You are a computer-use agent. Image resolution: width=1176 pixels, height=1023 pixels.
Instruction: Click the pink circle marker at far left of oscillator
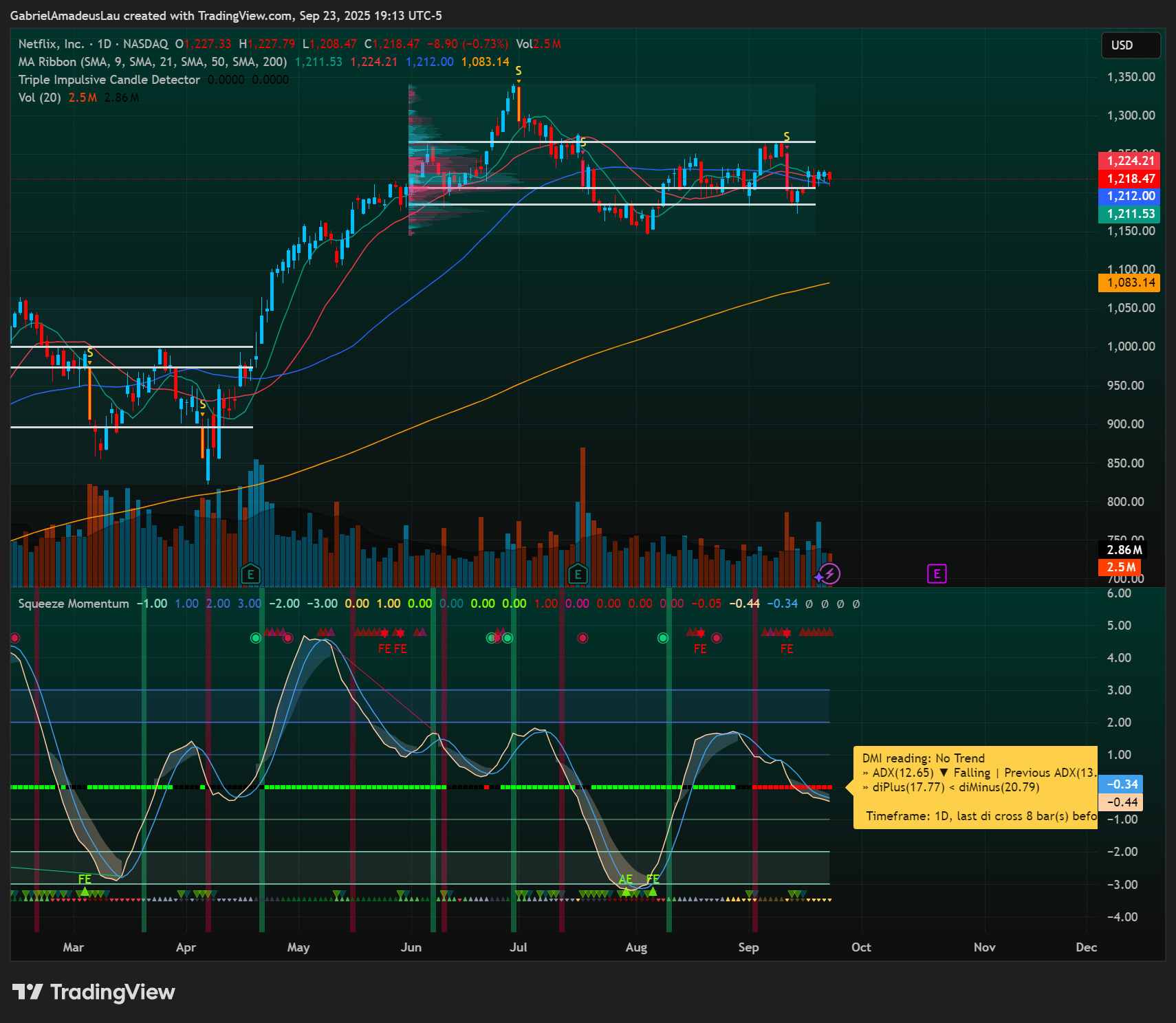(x=15, y=638)
